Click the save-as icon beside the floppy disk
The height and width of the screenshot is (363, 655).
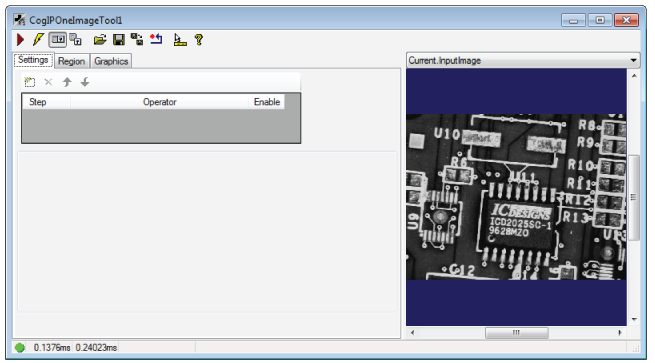point(137,40)
